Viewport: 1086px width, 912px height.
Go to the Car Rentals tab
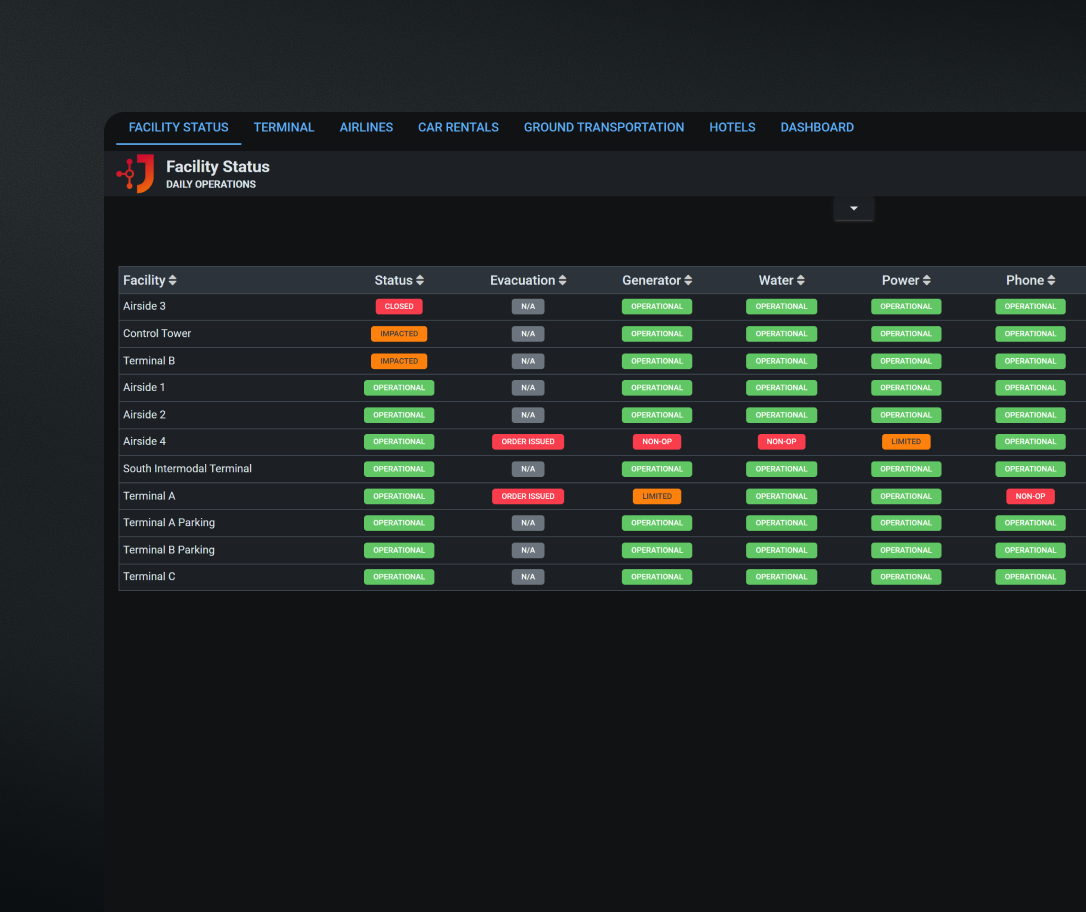458,128
